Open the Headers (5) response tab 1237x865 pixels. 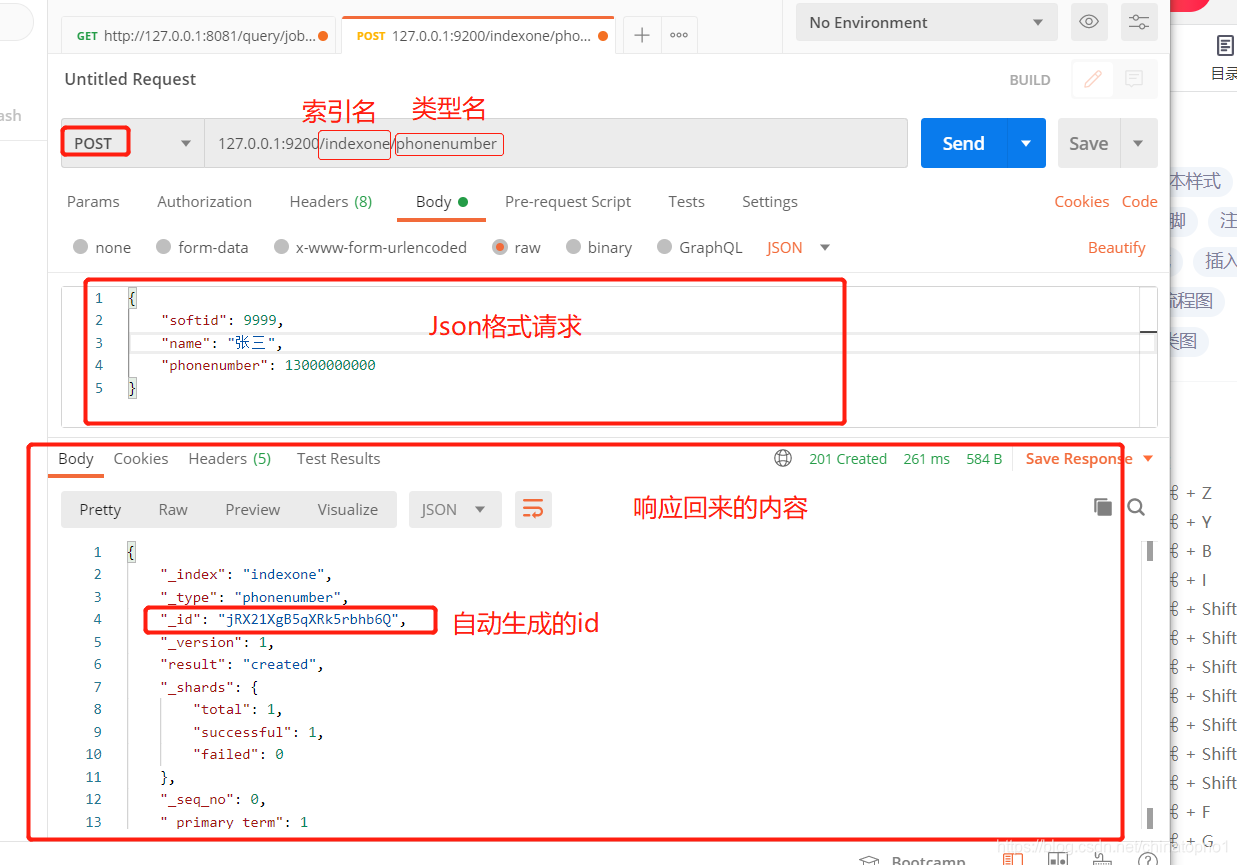pos(229,458)
